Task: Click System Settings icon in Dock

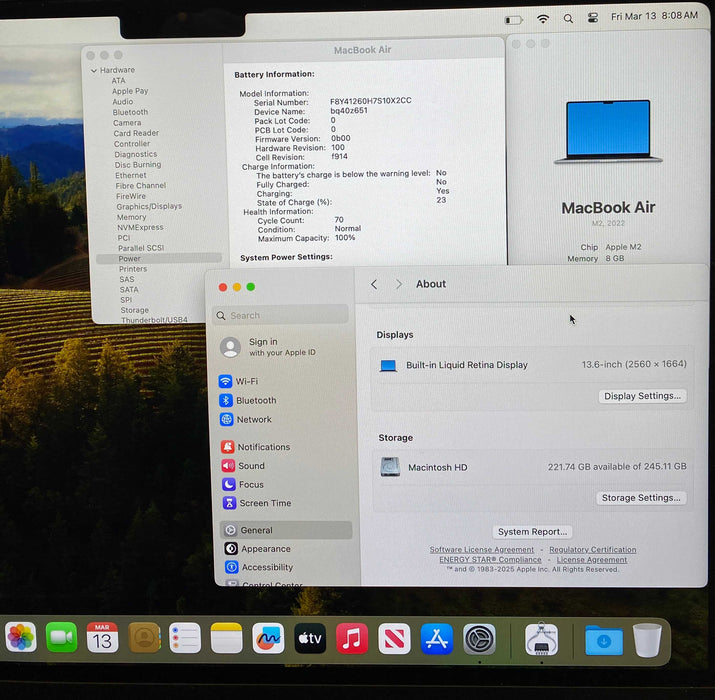Action: pos(479,639)
